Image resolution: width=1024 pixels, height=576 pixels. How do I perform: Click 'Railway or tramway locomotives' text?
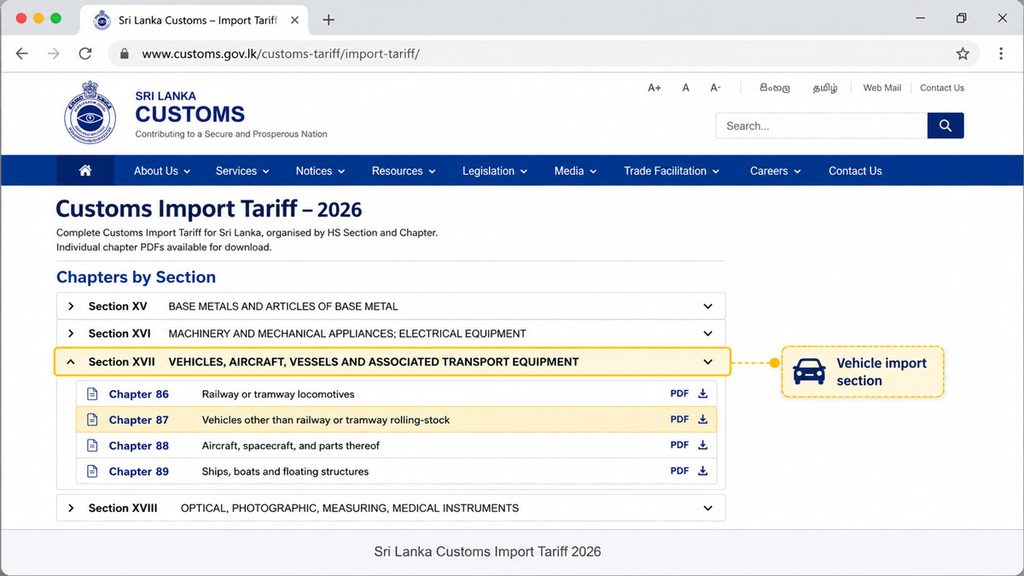[278, 394]
